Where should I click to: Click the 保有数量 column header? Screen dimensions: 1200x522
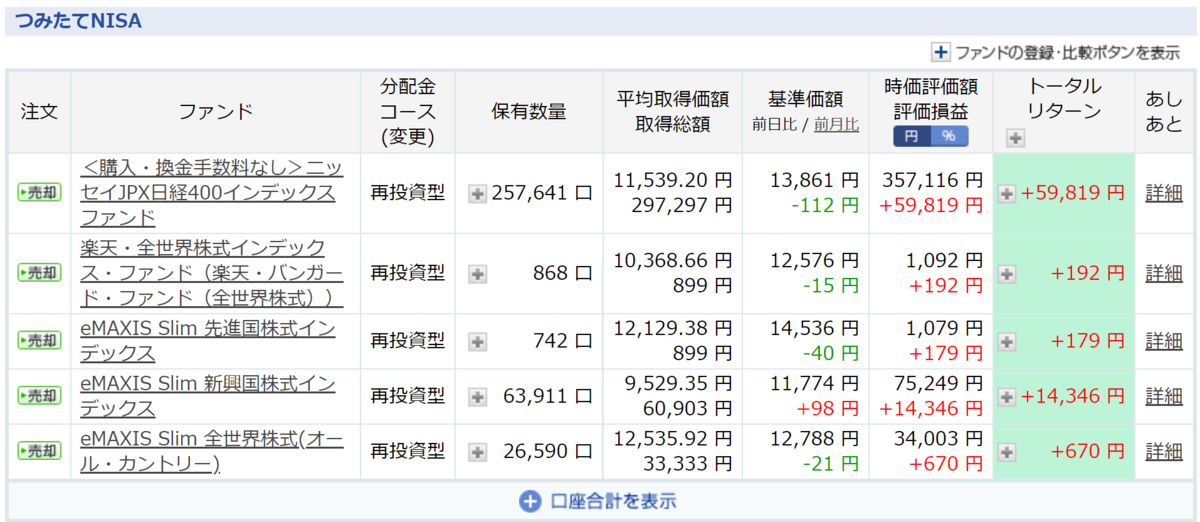coord(529,111)
